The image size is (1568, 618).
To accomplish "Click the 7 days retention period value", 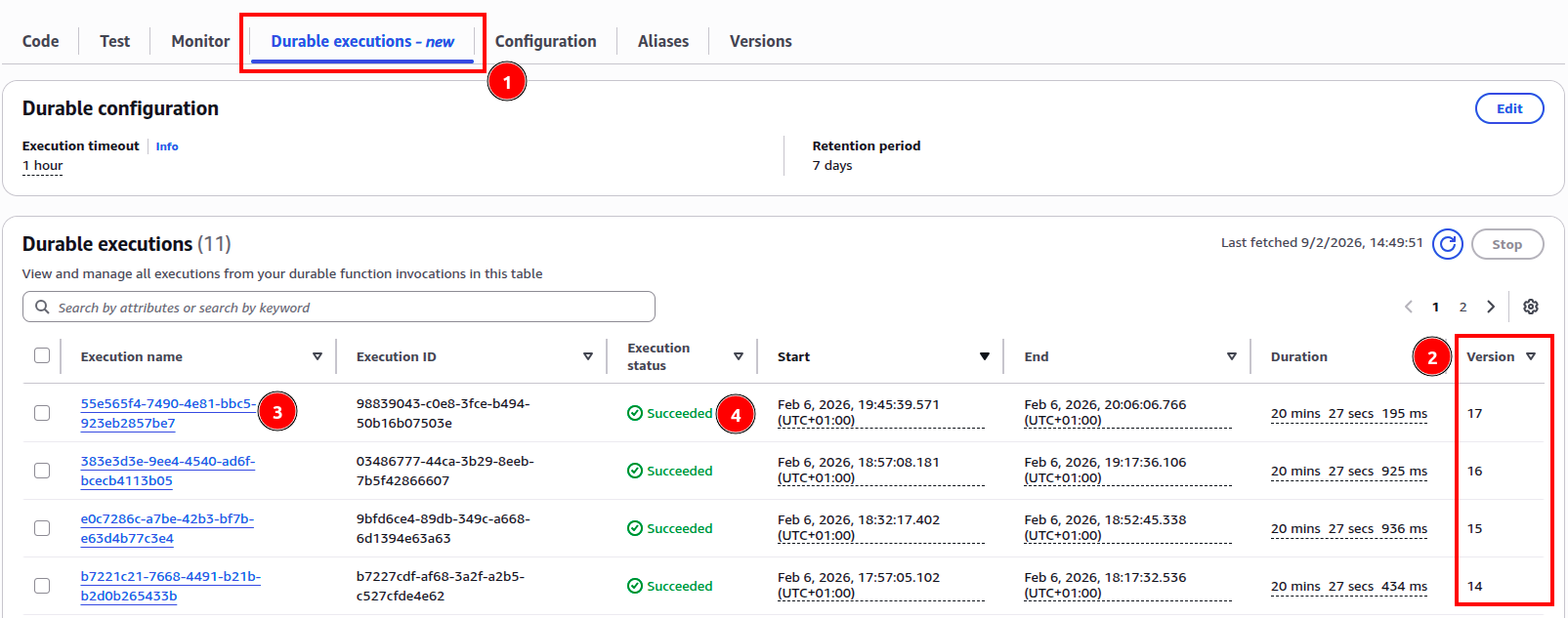I will coord(832,165).
